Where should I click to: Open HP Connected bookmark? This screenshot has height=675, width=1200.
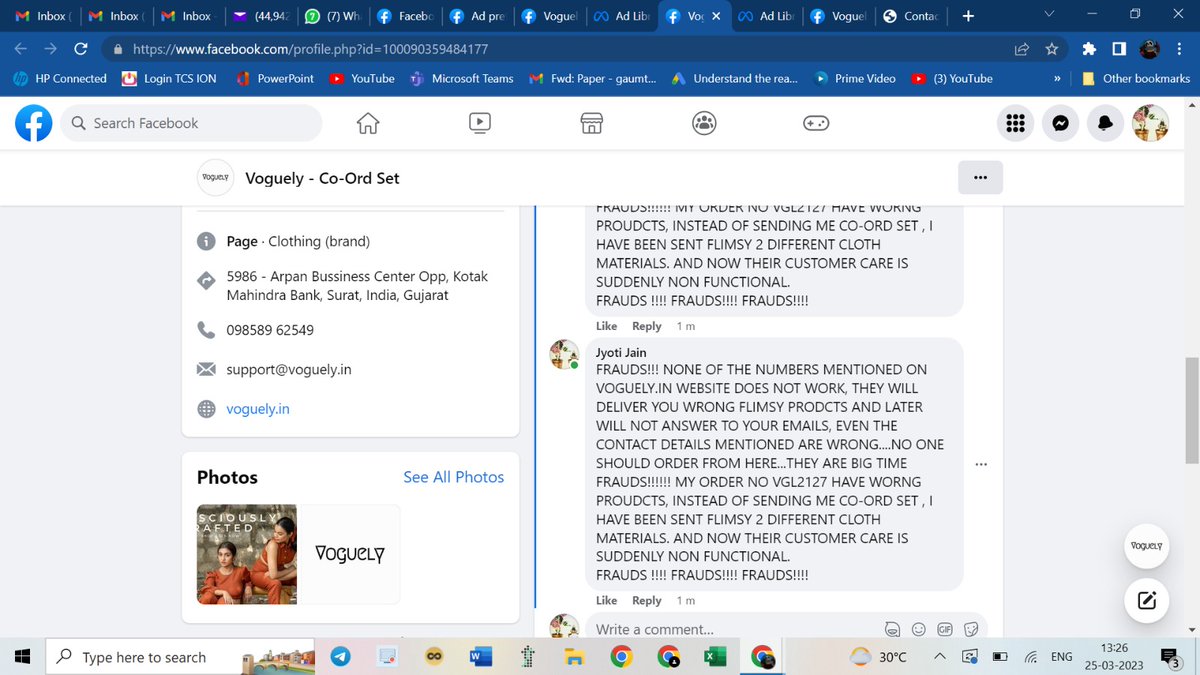pyautogui.click(x=60, y=78)
